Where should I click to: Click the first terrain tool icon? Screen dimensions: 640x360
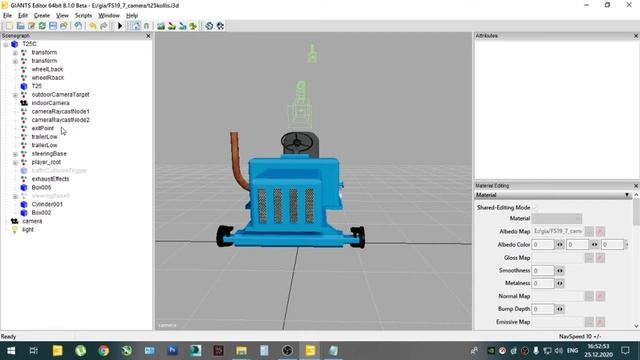161,26
